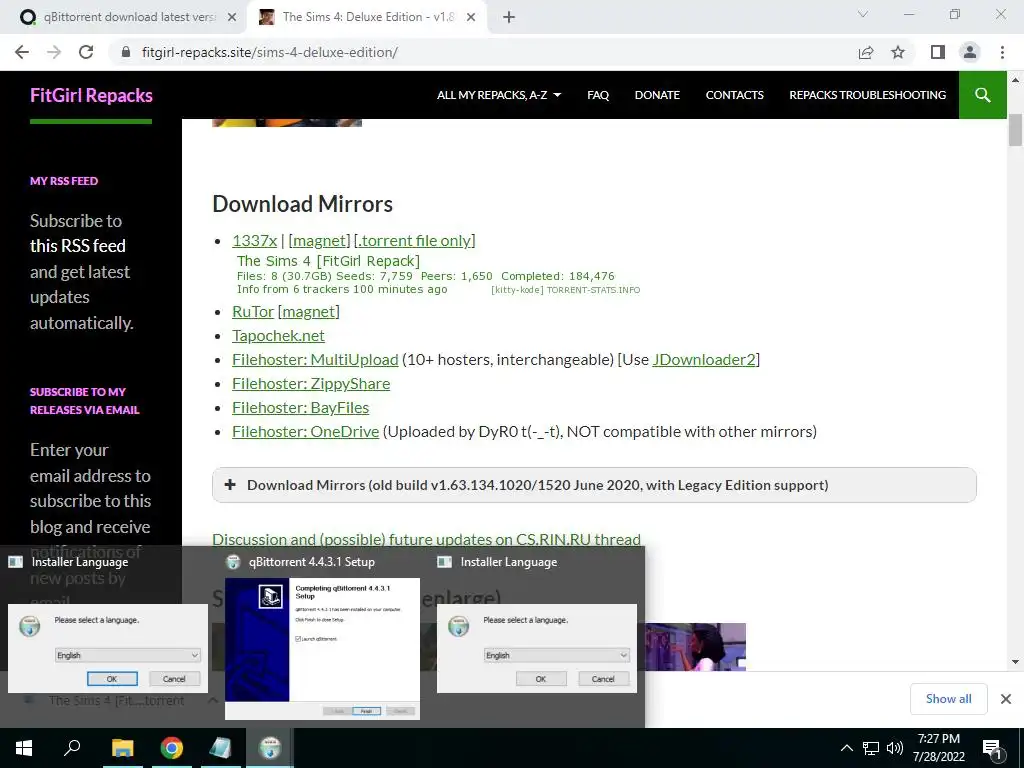
Task: Share this page via the share icon
Action: [x=866, y=52]
